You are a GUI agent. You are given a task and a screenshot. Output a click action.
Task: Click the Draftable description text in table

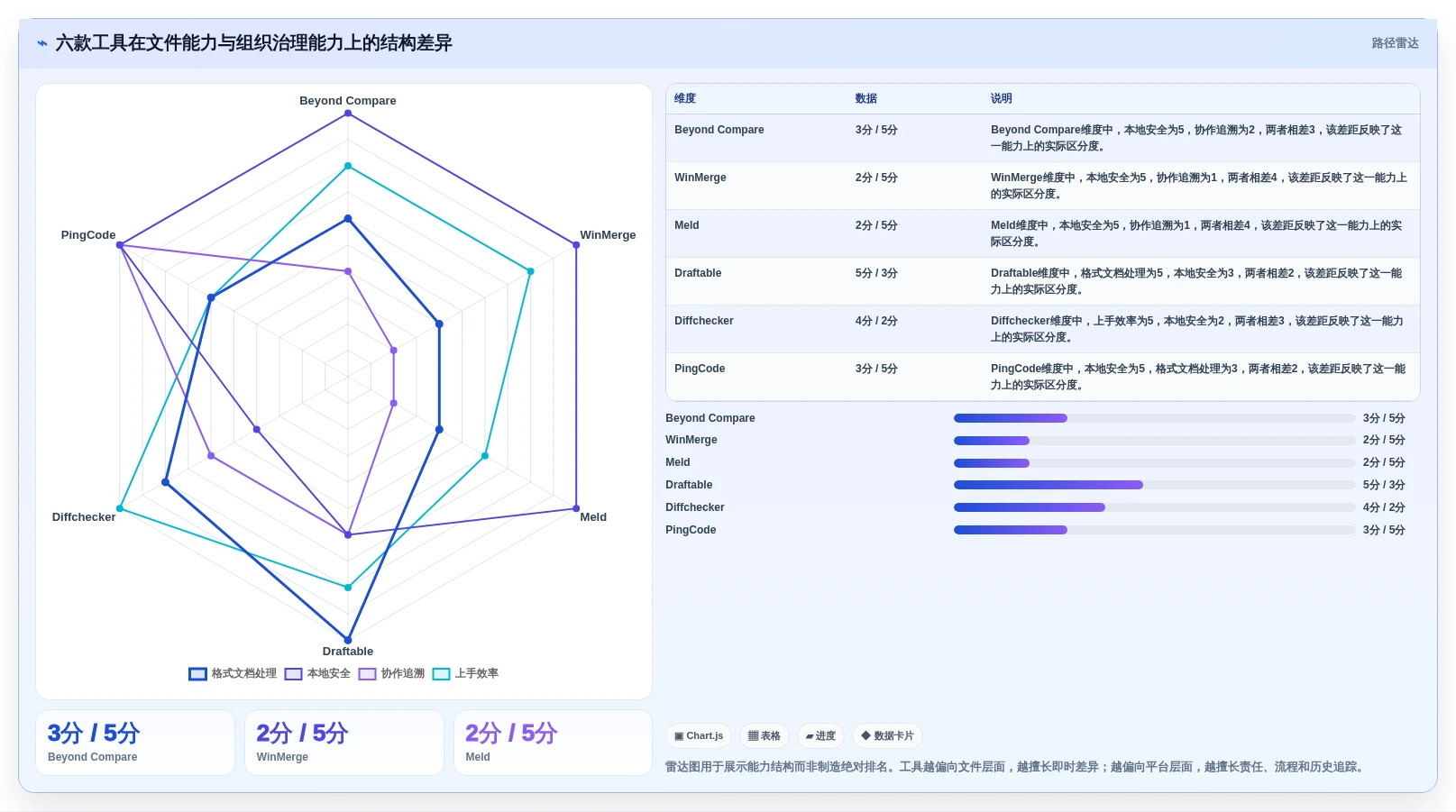[x=1196, y=281]
